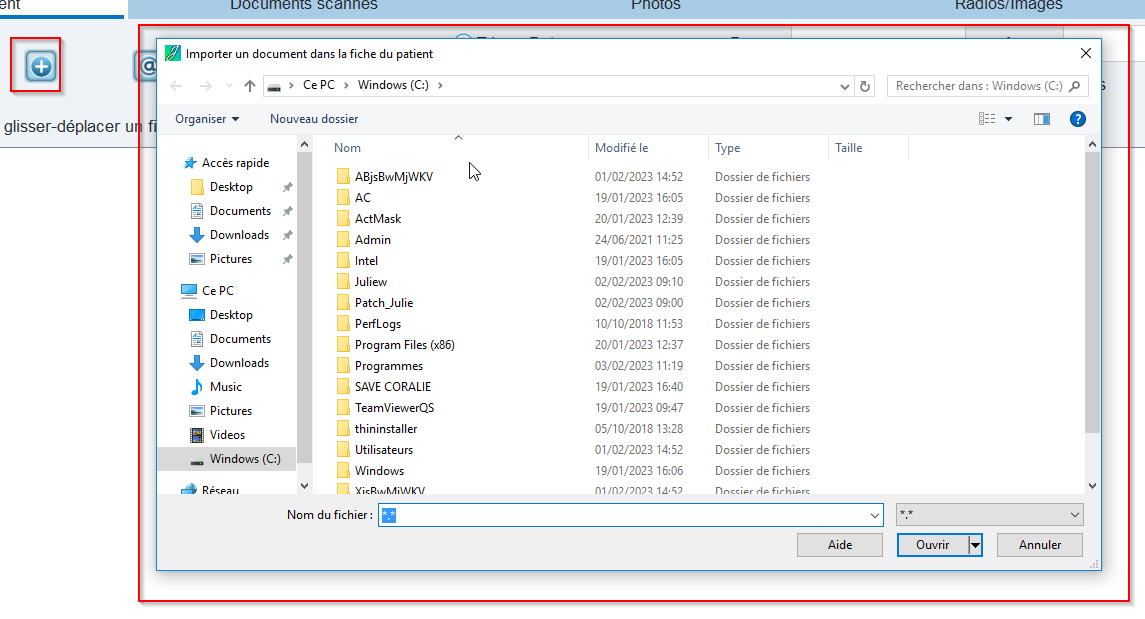The image size is (1145, 619).
Task: Toggle the preview pane icon
Action: coord(1041,119)
